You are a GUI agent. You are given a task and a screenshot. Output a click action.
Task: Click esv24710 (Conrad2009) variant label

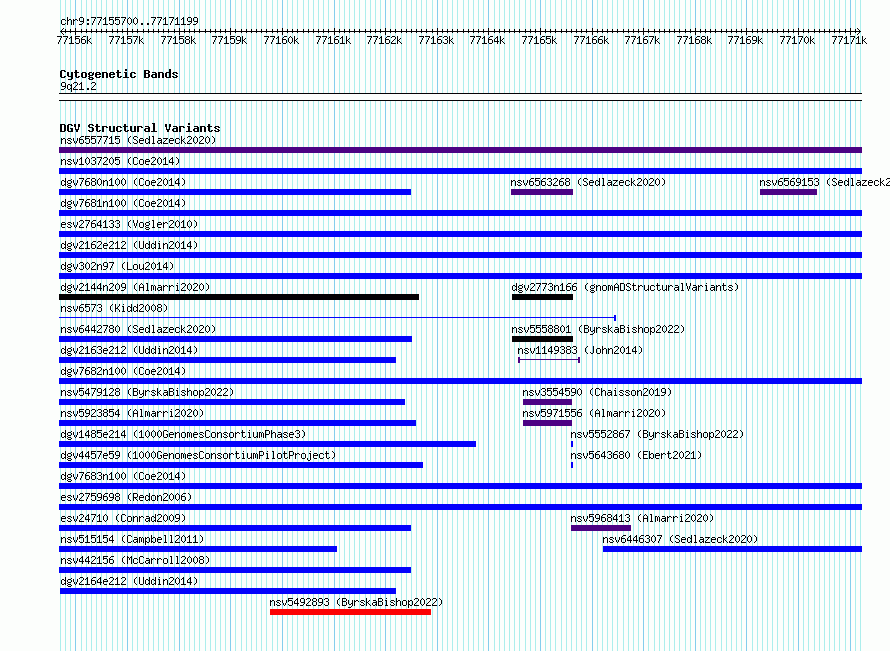(123, 518)
